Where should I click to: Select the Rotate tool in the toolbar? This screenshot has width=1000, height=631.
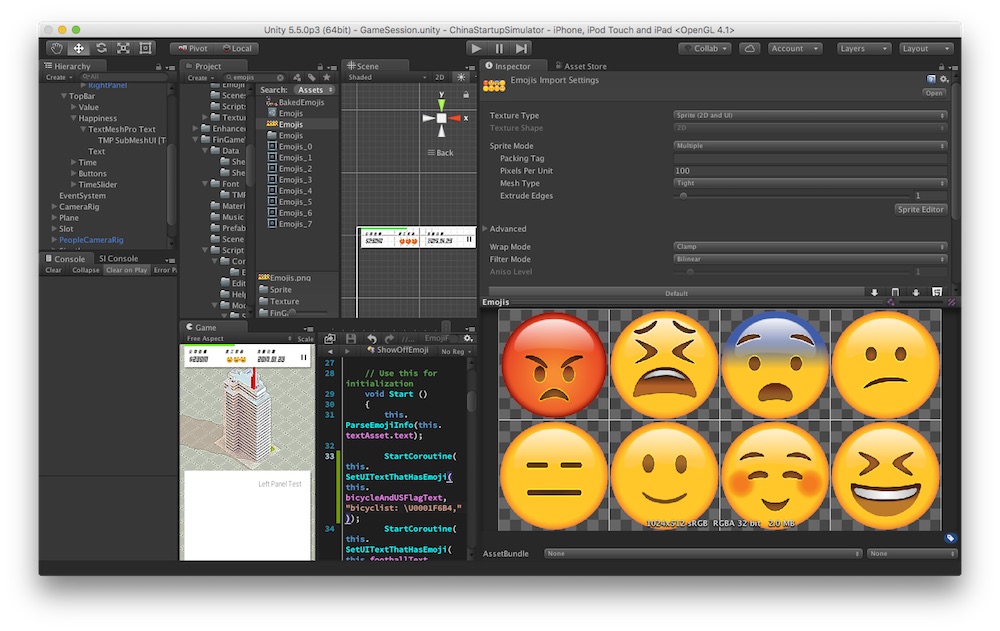(x=101, y=48)
